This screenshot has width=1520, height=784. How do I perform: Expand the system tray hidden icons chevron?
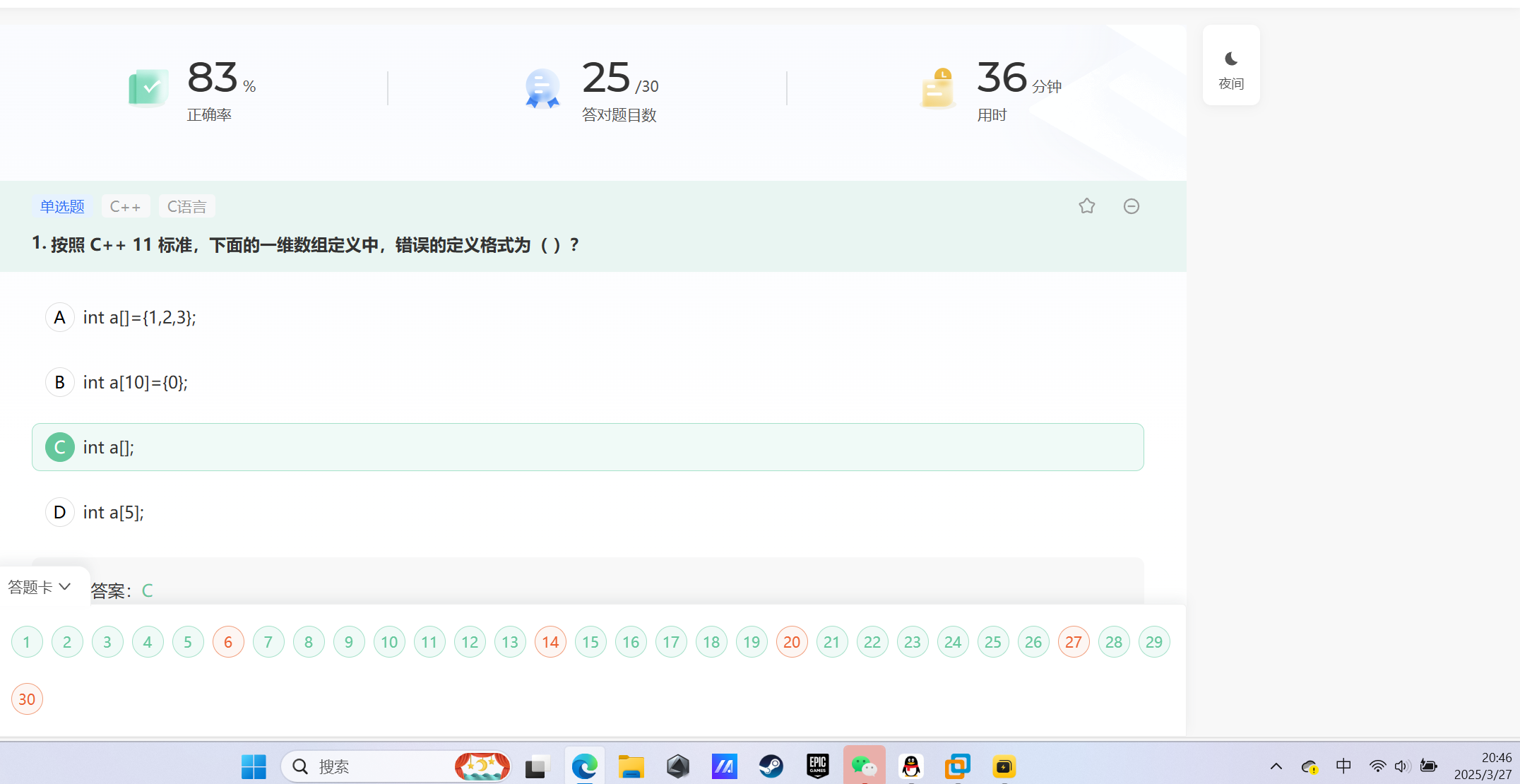pyautogui.click(x=1276, y=766)
